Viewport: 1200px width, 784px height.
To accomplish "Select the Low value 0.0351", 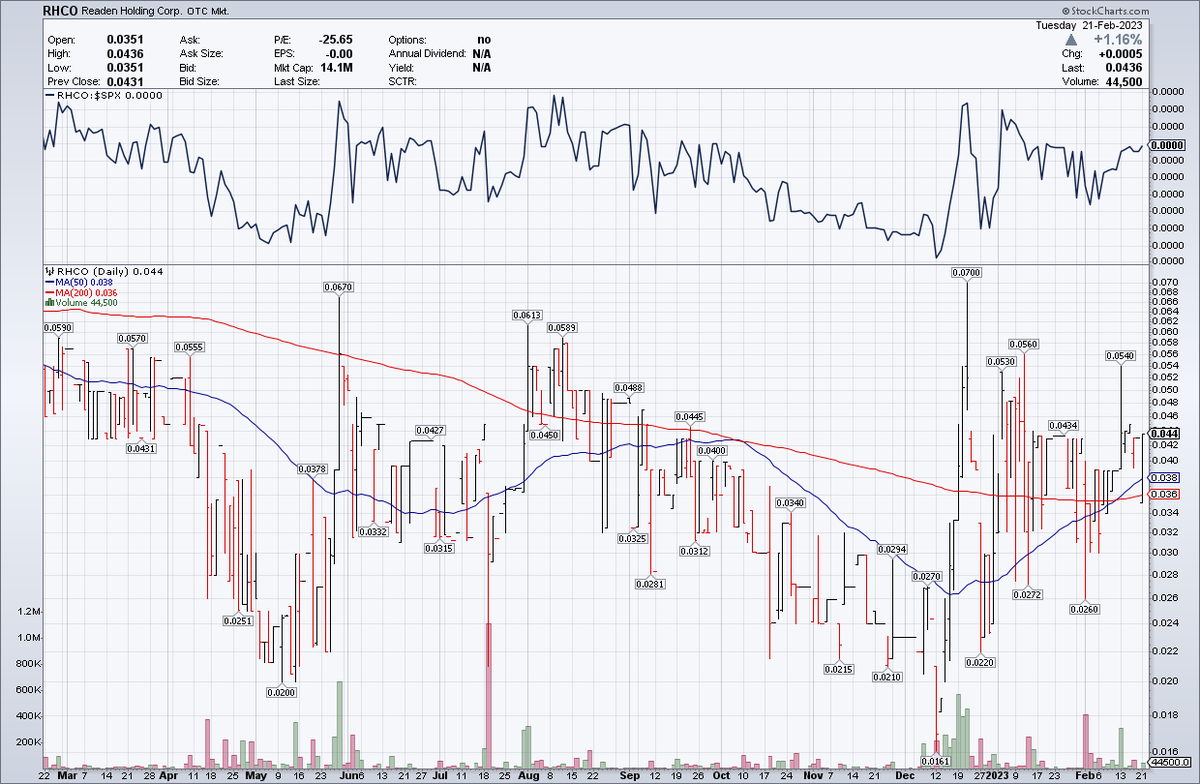I will tap(124, 67).
